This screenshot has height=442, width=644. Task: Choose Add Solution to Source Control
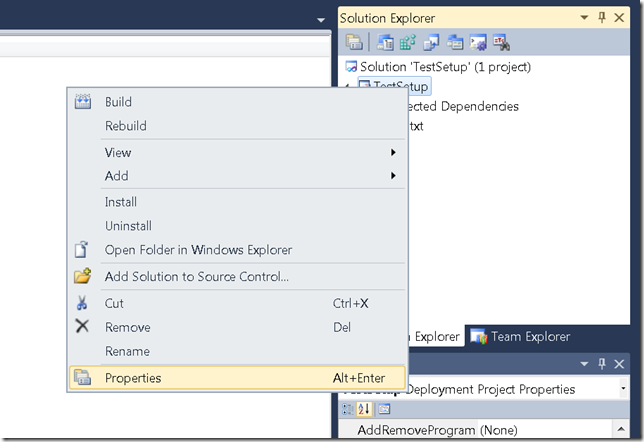pyautogui.click(x=237, y=276)
